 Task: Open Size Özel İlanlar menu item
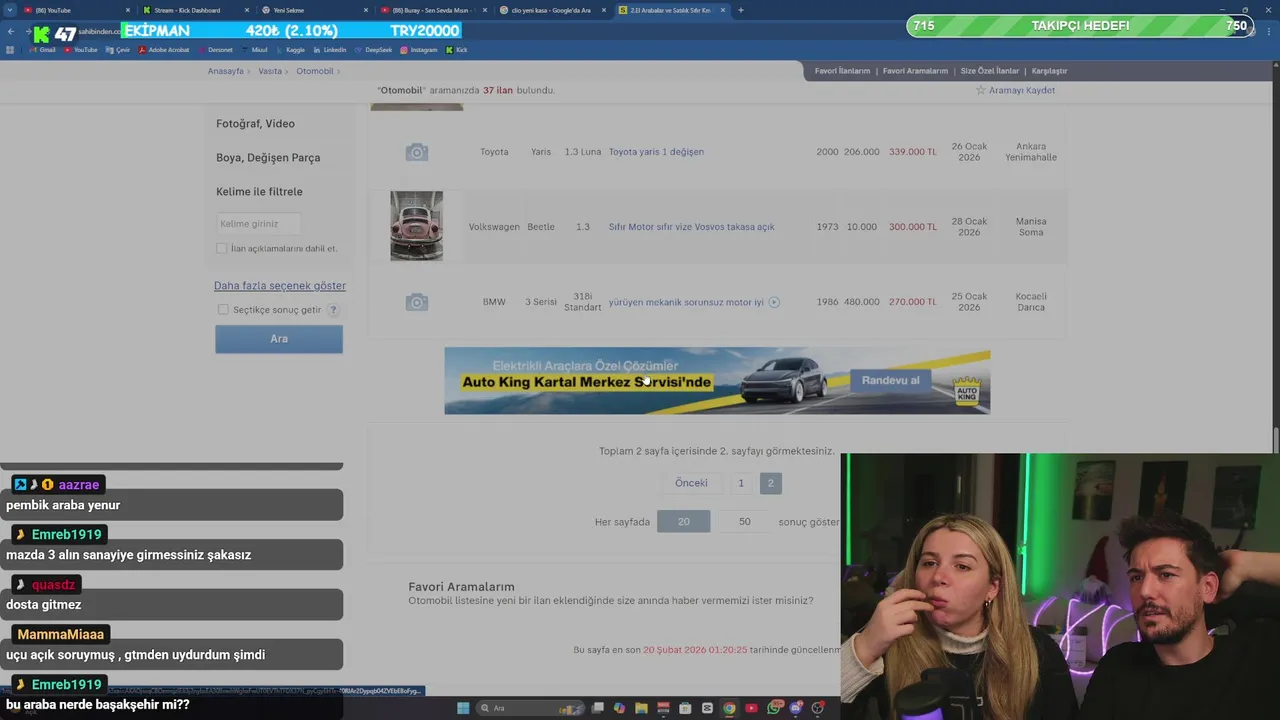click(990, 71)
